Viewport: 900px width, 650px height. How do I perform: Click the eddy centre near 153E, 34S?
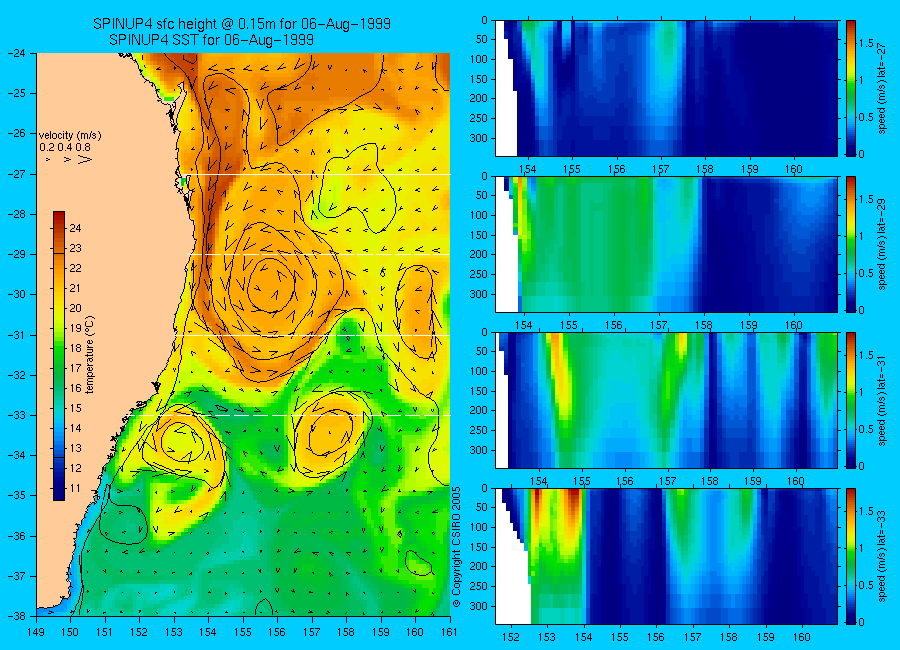183,442
